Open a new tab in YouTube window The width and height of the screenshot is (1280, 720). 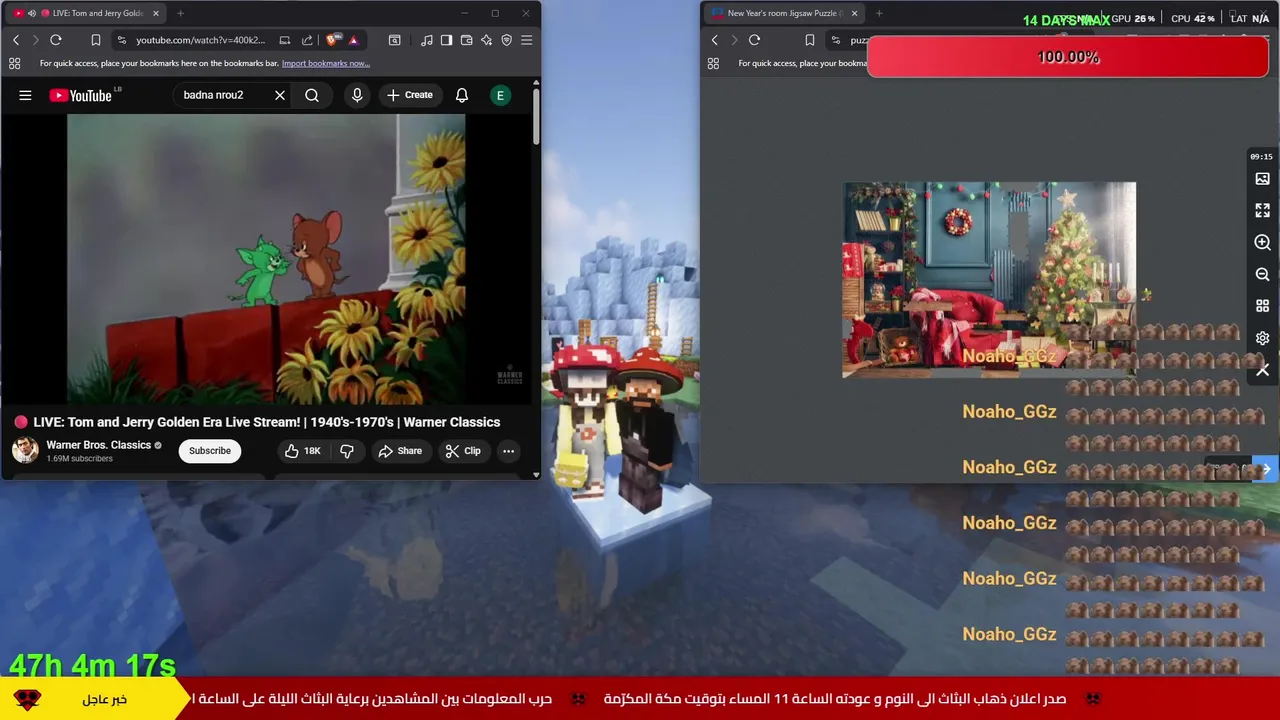[x=180, y=13]
